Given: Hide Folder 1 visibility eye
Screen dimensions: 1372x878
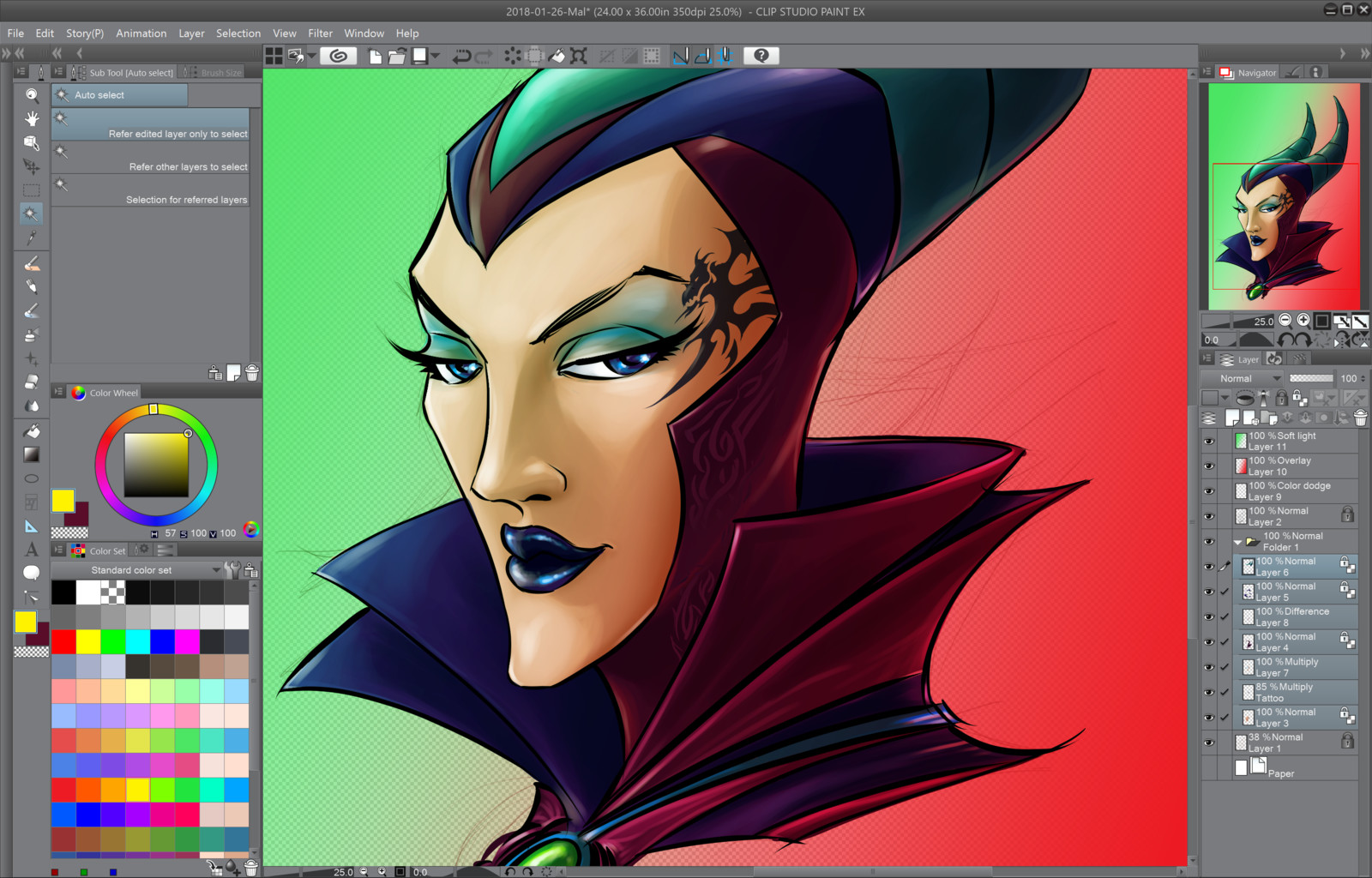Looking at the screenshot, I should pos(1209,542).
